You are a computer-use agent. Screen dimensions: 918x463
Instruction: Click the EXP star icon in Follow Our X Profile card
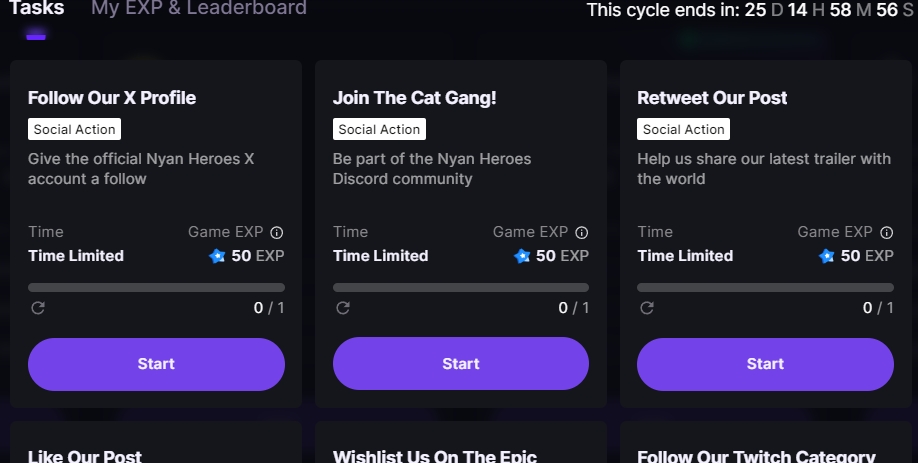pyautogui.click(x=217, y=256)
